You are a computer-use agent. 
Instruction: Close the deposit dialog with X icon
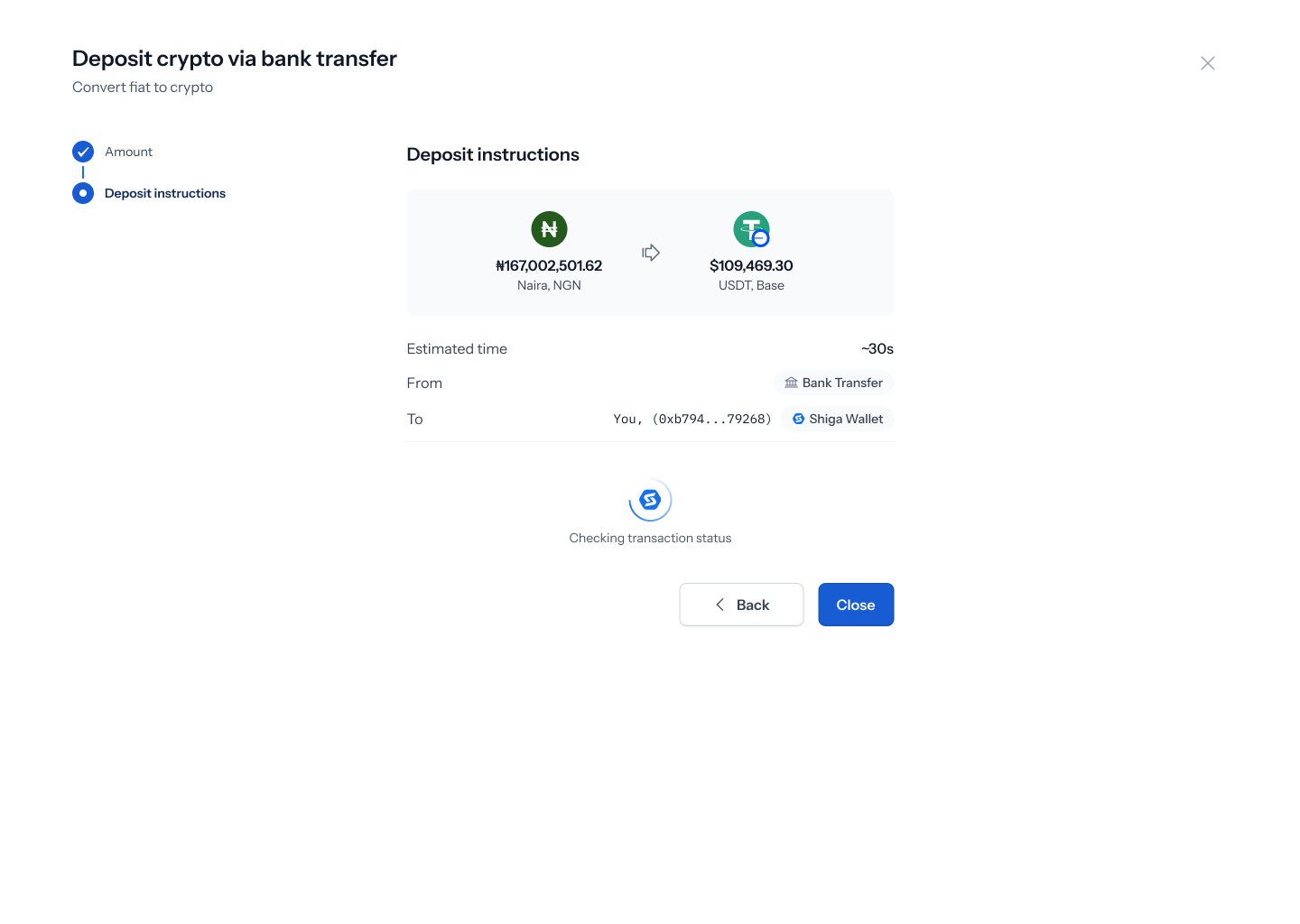point(1207,63)
